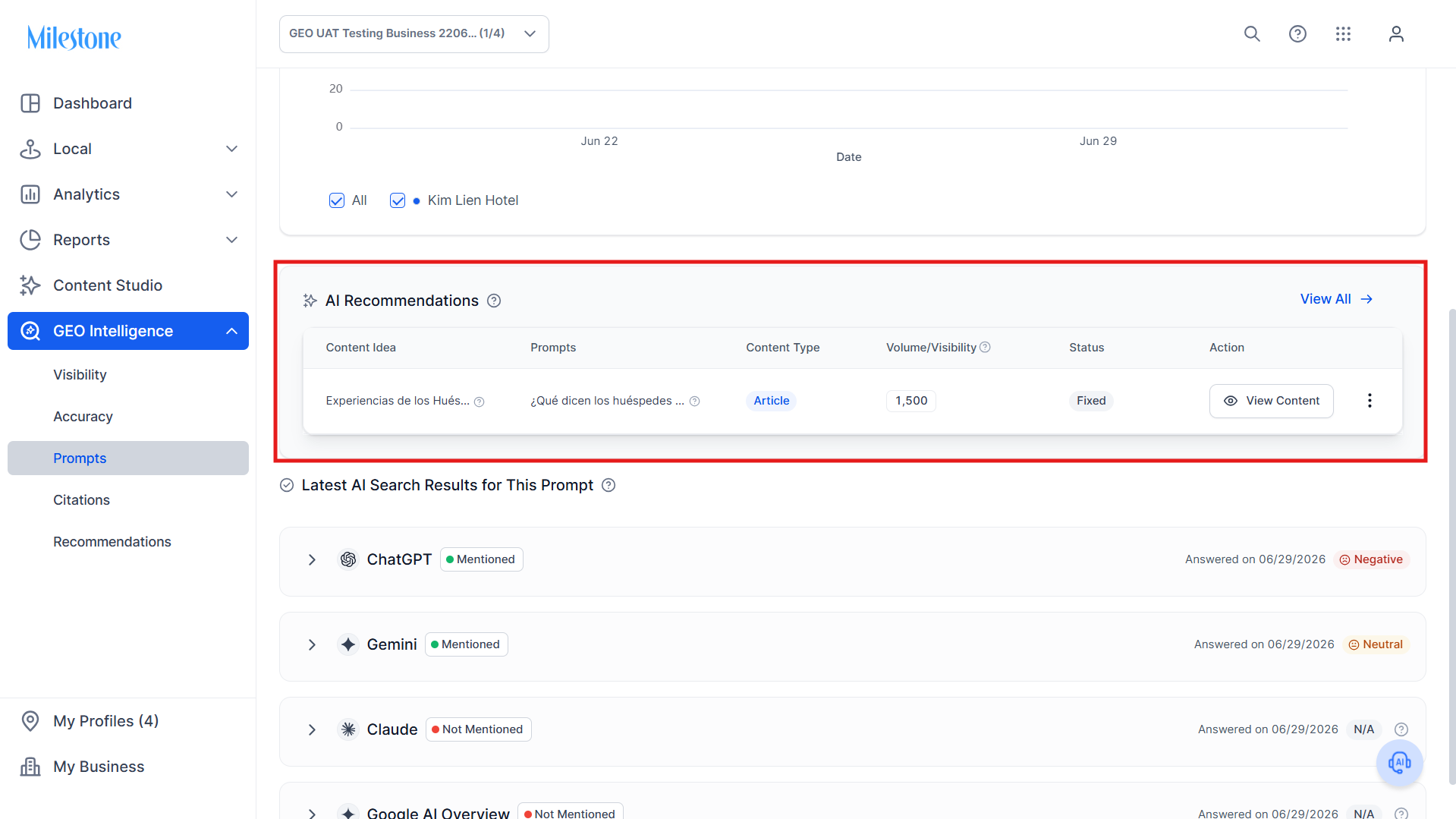Image resolution: width=1456 pixels, height=819 pixels.
Task: Click info icon beside ¿Qué dicen los huéspedes
Action: 694,402
